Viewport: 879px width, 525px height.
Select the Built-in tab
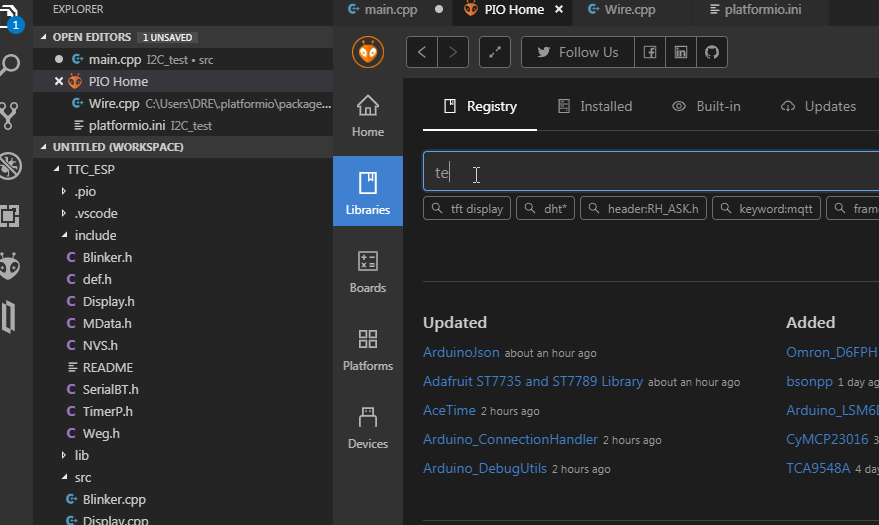706,106
